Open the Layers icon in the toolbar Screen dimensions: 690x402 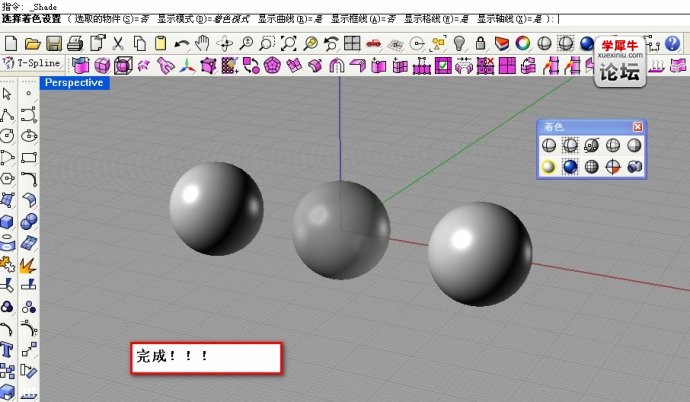click(x=502, y=44)
